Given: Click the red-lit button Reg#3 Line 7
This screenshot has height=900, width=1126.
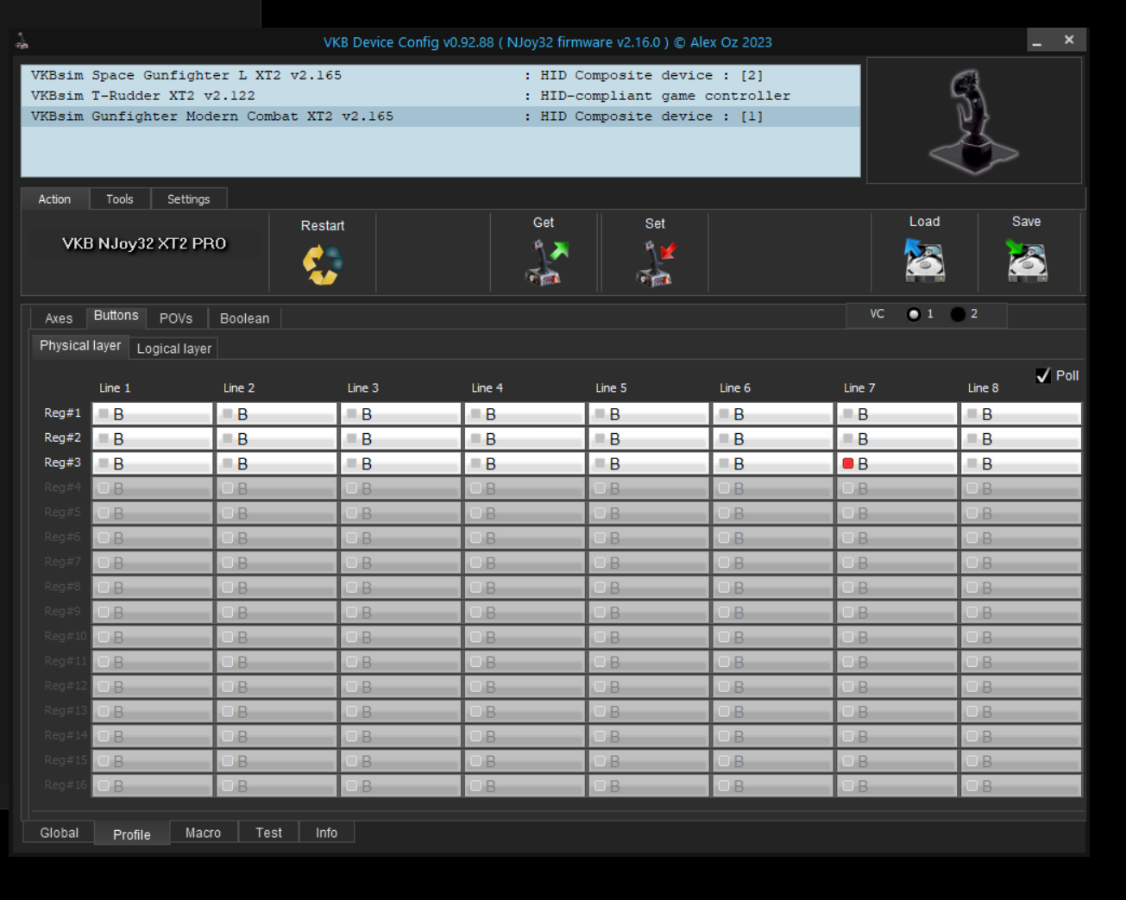Looking at the screenshot, I should (896, 463).
